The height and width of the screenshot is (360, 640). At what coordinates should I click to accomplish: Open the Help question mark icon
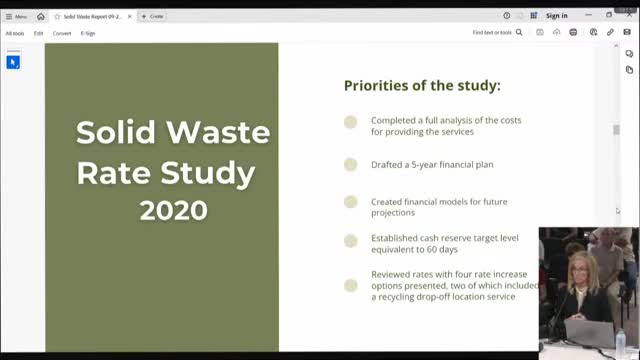point(507,16)
